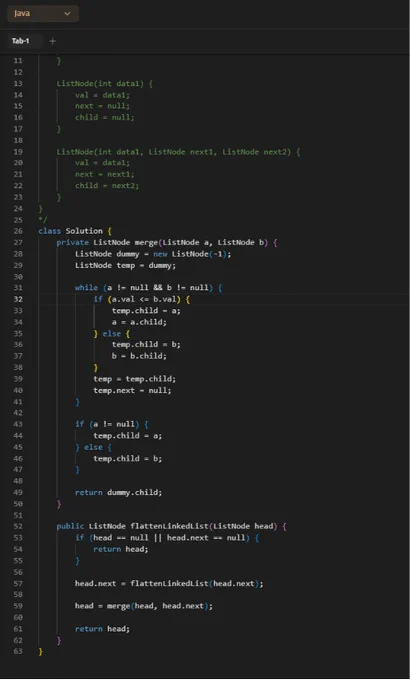Click the 'ListNode temp = dummy;' line
This screenshot has height=680, width=410.
[x=125, y=265]
